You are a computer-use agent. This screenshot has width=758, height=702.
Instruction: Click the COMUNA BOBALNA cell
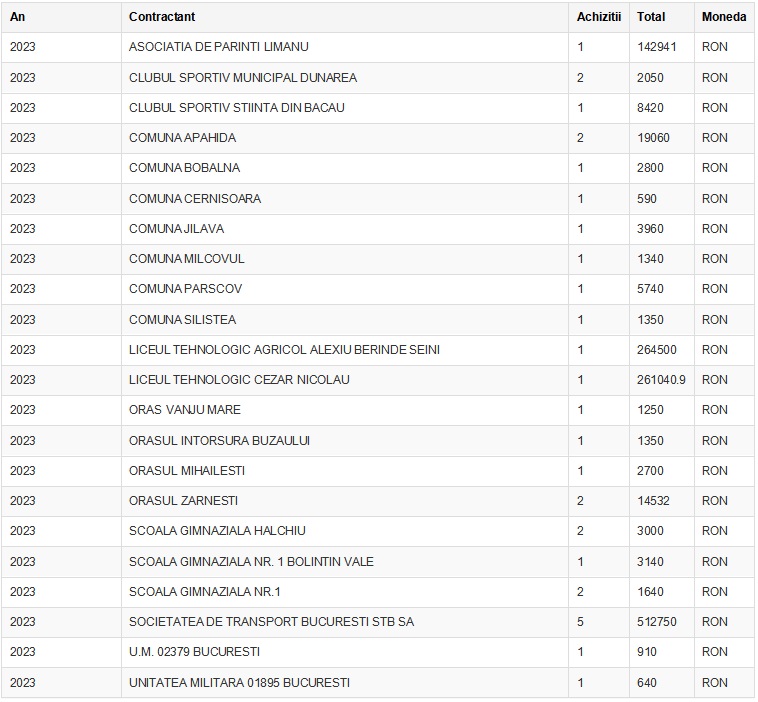[184, 168]
